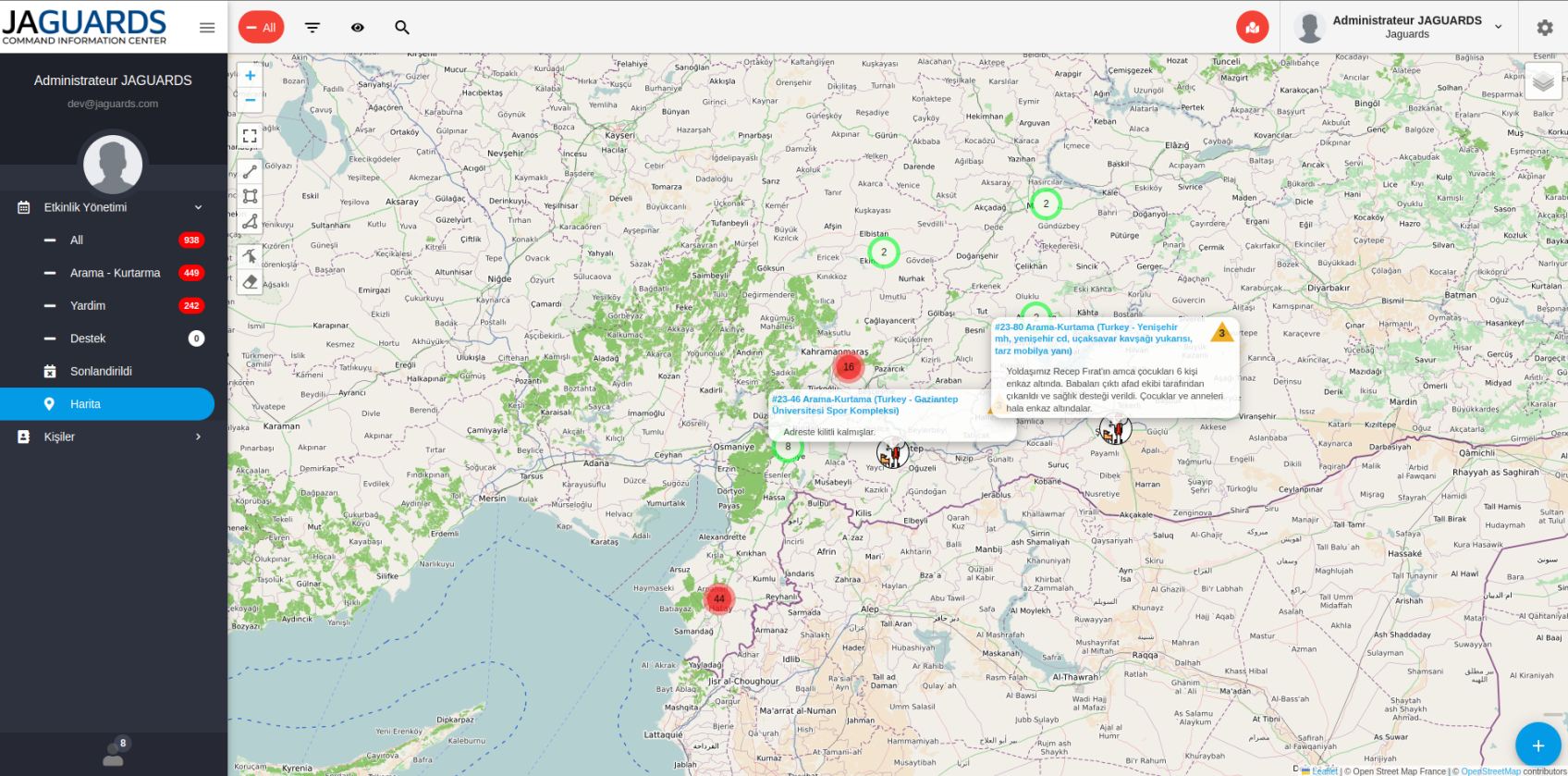Switch map to fullscreen view
The width and height of the screenshot is (1568, 776).
point(250,136)
